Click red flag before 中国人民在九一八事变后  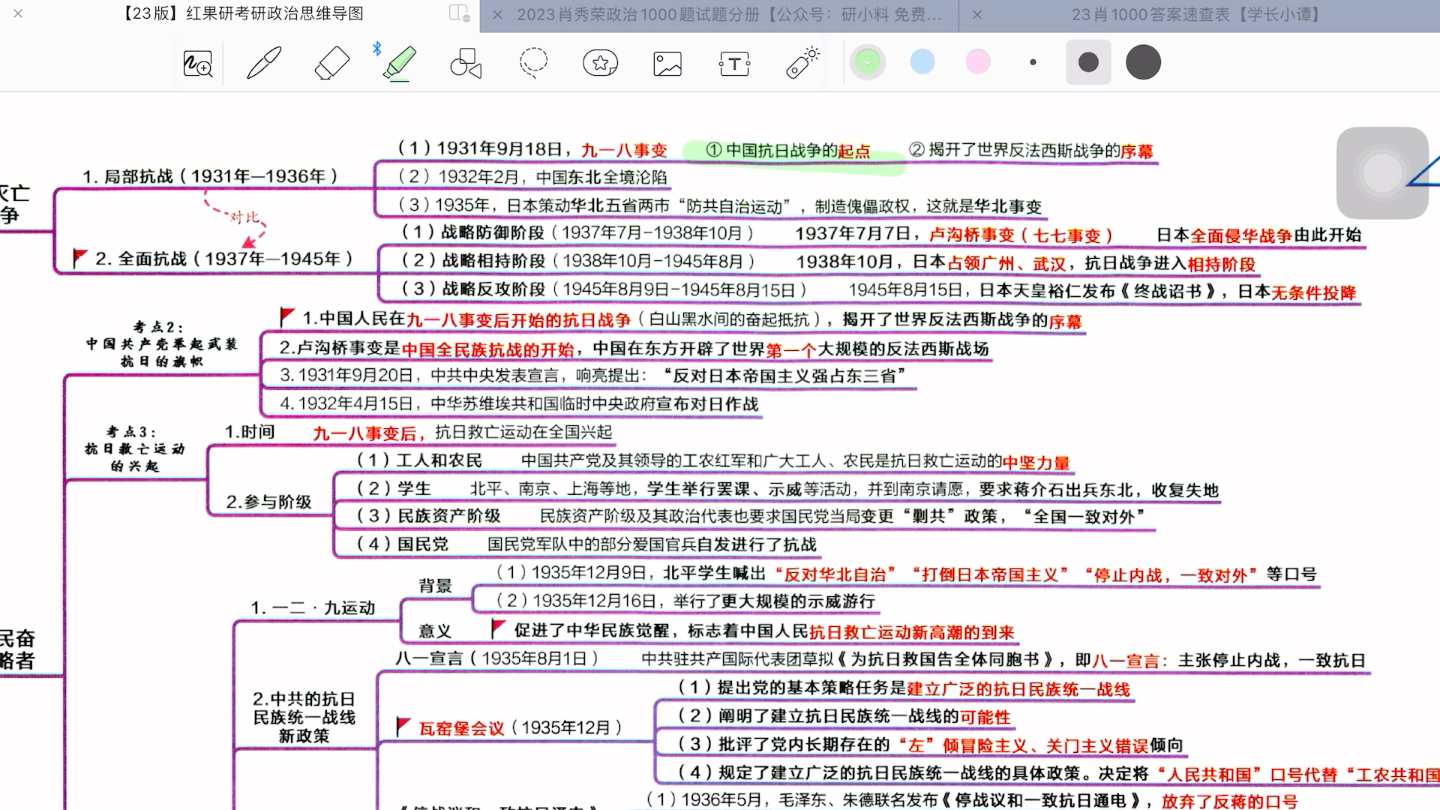[x=288, y=318]
